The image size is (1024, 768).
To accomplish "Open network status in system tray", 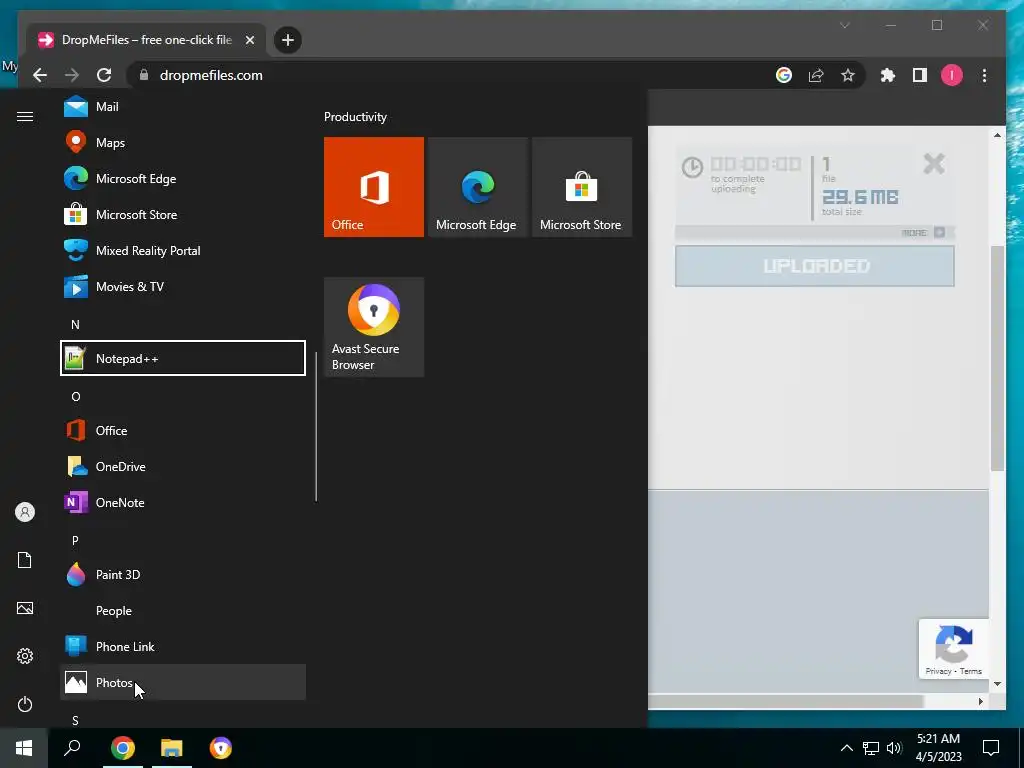I will click(x=871, y=748).
